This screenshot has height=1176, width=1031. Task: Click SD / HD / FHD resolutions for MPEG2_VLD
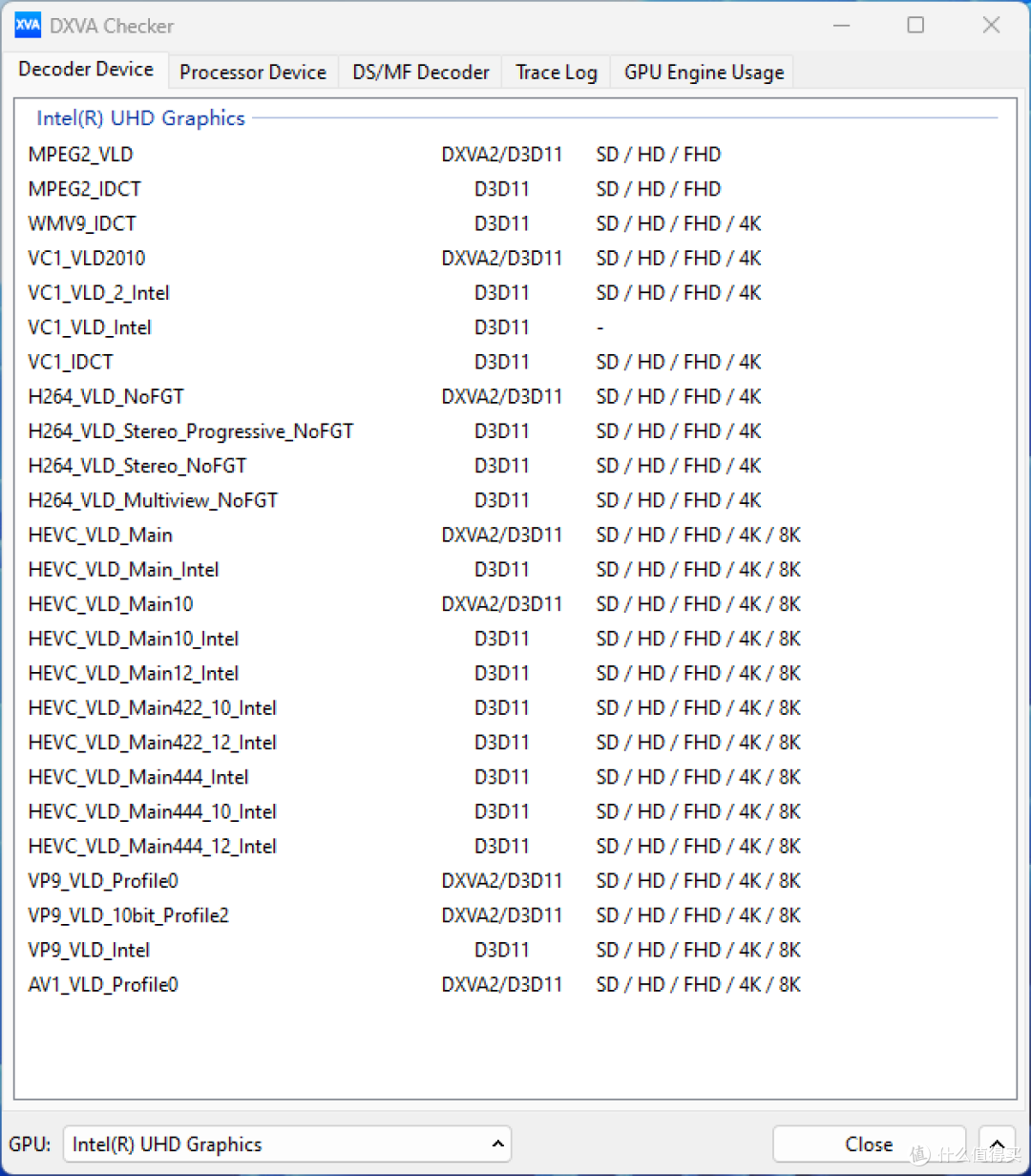coord(659,155)
